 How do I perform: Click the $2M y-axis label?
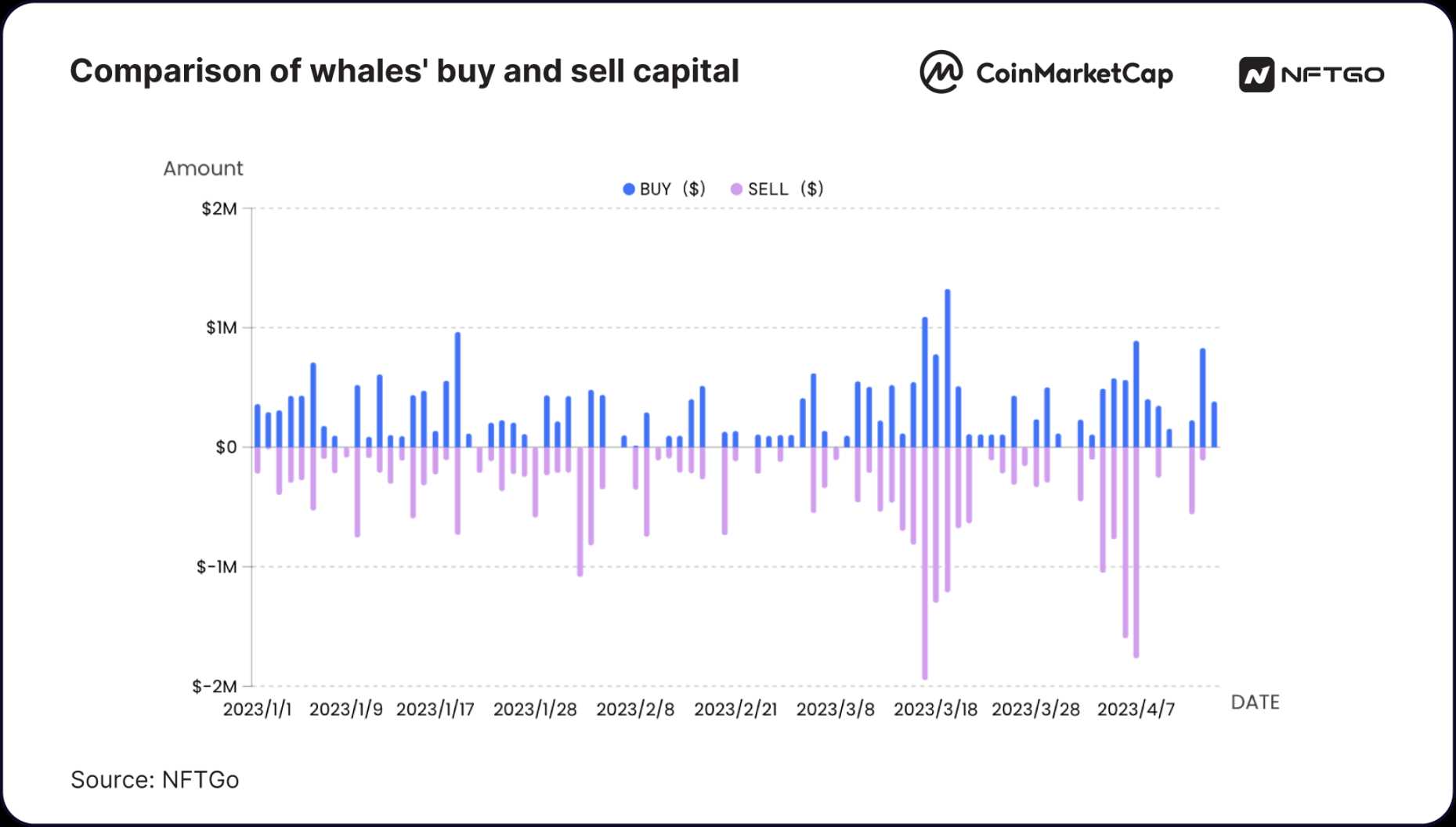pyautogui.click(x=219, y=208)
